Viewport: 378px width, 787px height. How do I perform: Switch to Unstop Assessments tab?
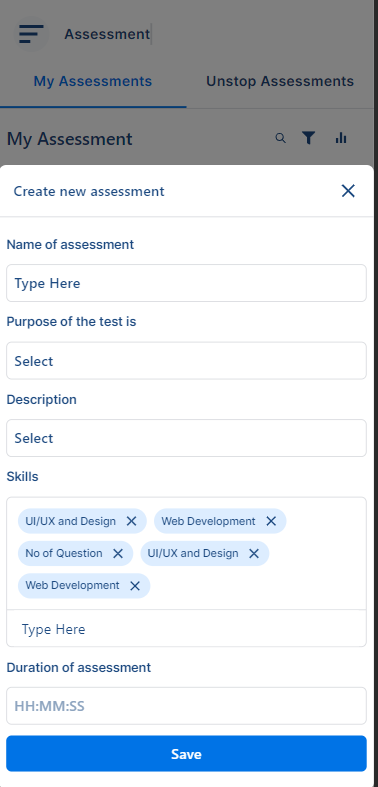[x=280, y=81]
